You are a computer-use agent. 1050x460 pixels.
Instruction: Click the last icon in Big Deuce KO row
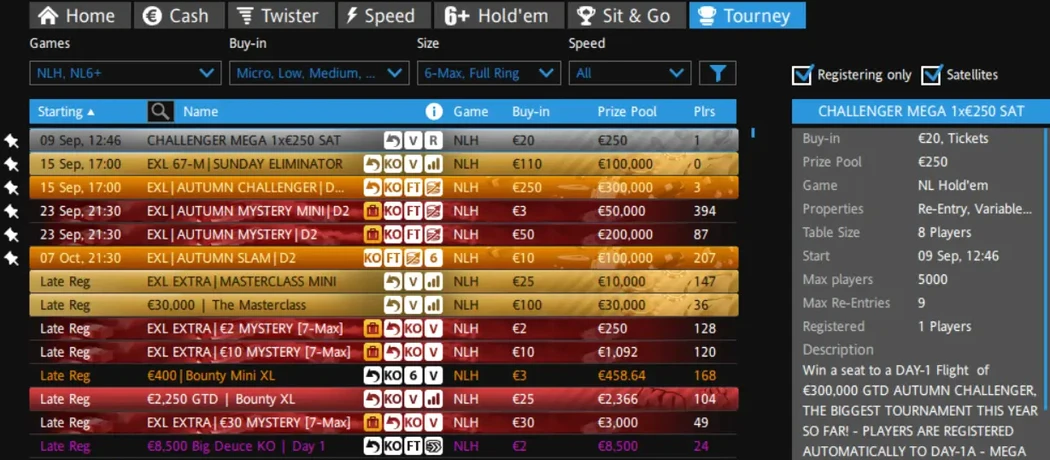click(x=433, y=446)
